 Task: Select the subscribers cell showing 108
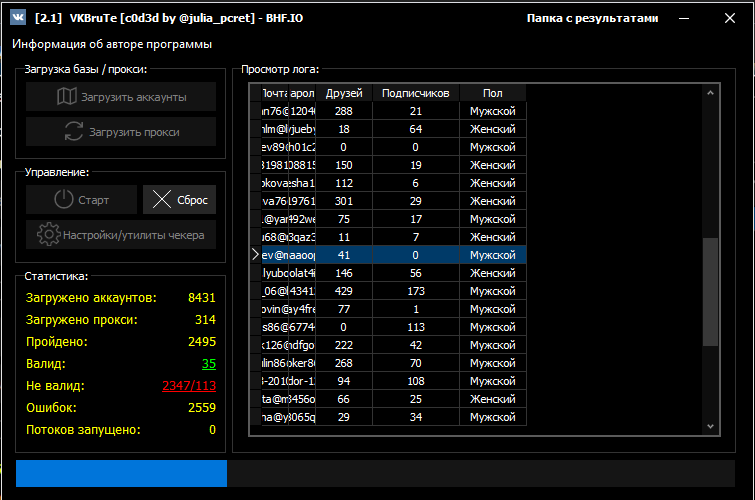tap(416, 381)
